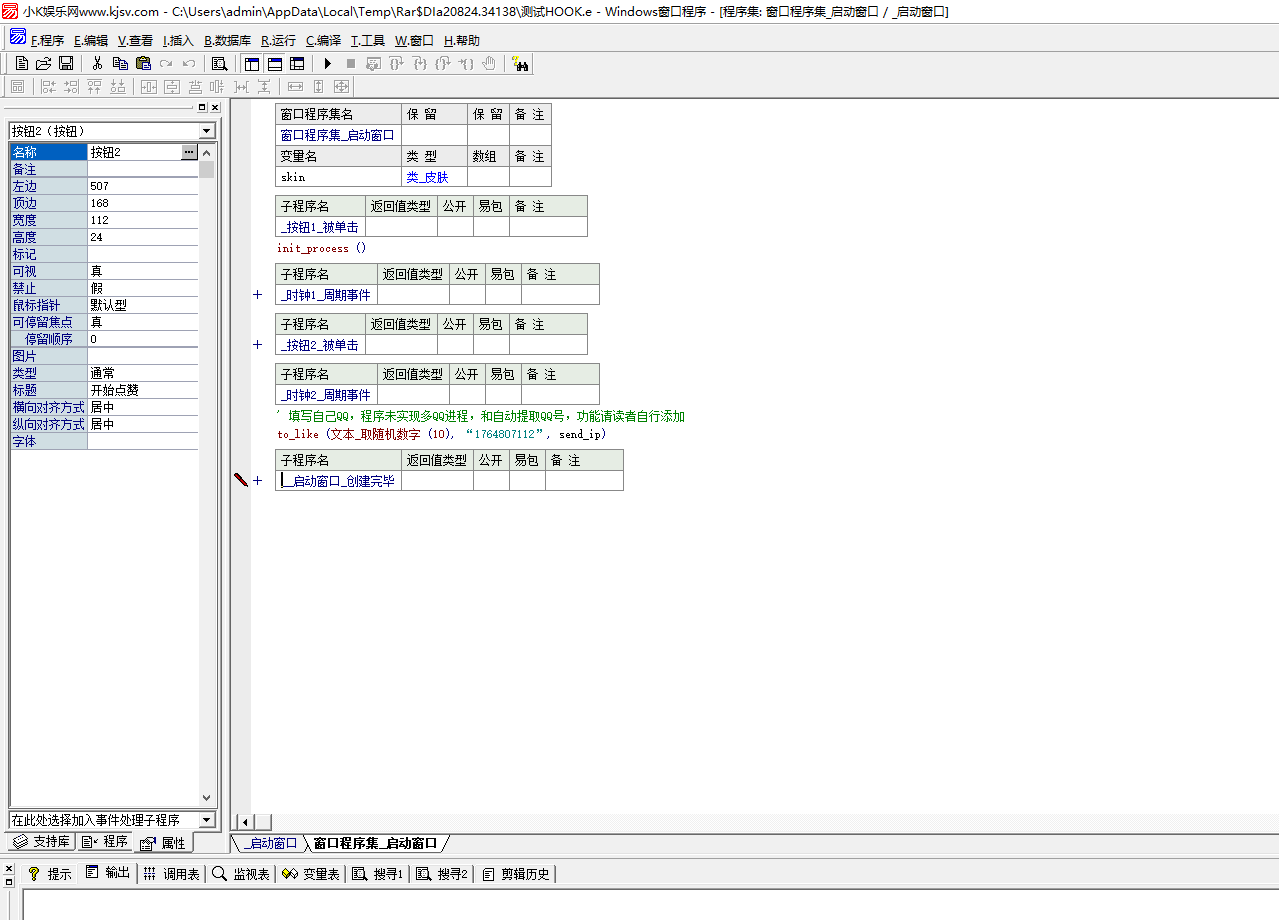Switch to the 属性 panel tab
Screen dimensions: 1279x920
[x=164, y=843]
